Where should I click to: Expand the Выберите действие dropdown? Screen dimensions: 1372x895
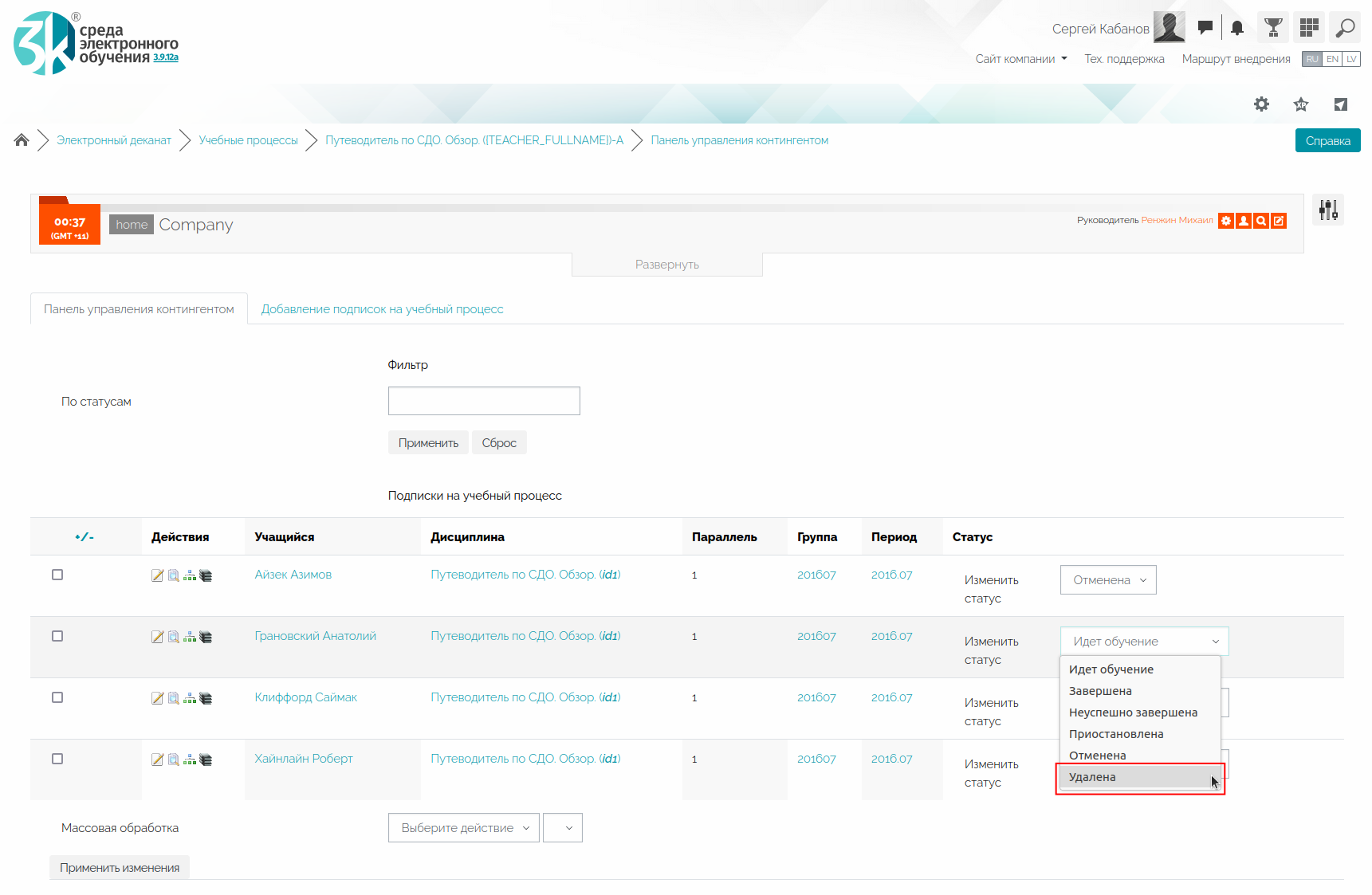(x=464, y=828)
